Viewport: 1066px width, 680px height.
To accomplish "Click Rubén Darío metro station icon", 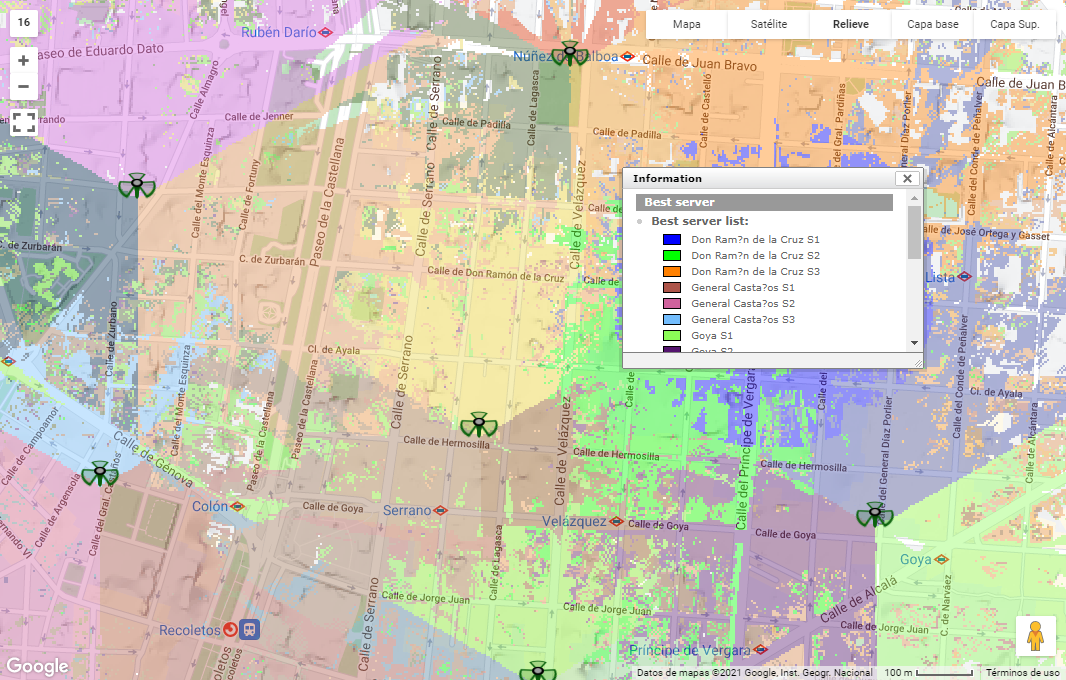I will pyautogui.click(x=326, y=32).
